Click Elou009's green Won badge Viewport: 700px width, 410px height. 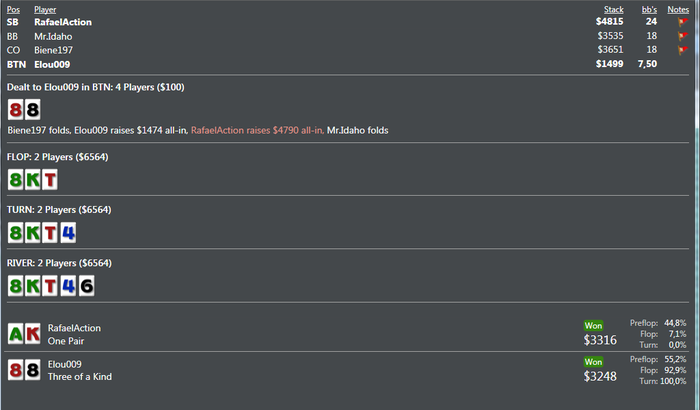(x=593, y=362)
